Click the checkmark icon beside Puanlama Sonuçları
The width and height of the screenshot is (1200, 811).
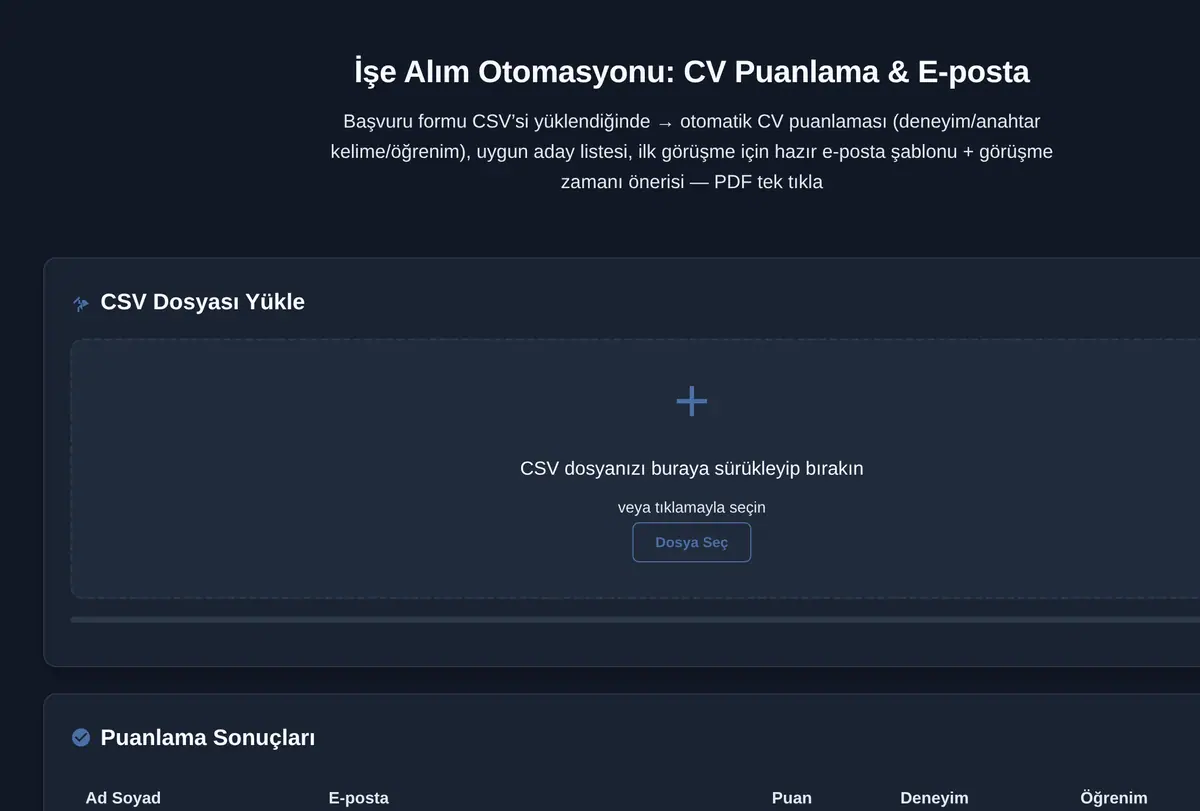point(81,737)
